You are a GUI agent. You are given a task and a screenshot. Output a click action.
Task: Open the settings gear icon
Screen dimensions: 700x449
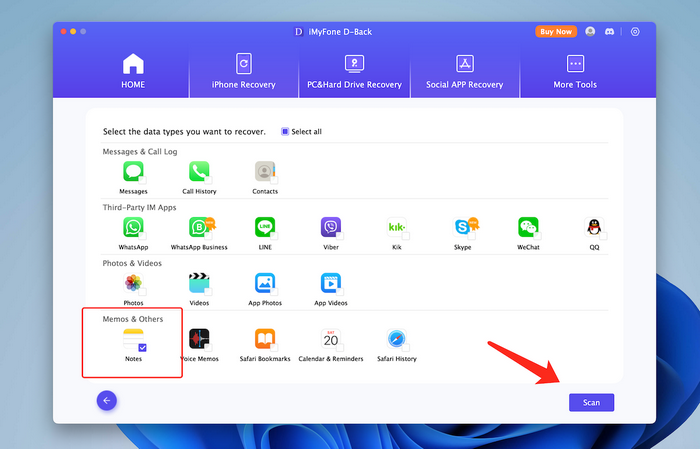point(635,32)
